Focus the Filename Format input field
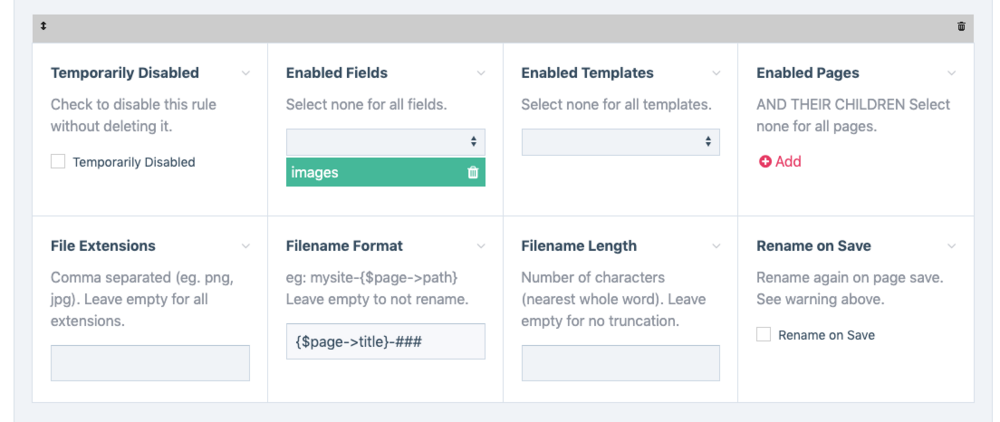 (385, 341)
